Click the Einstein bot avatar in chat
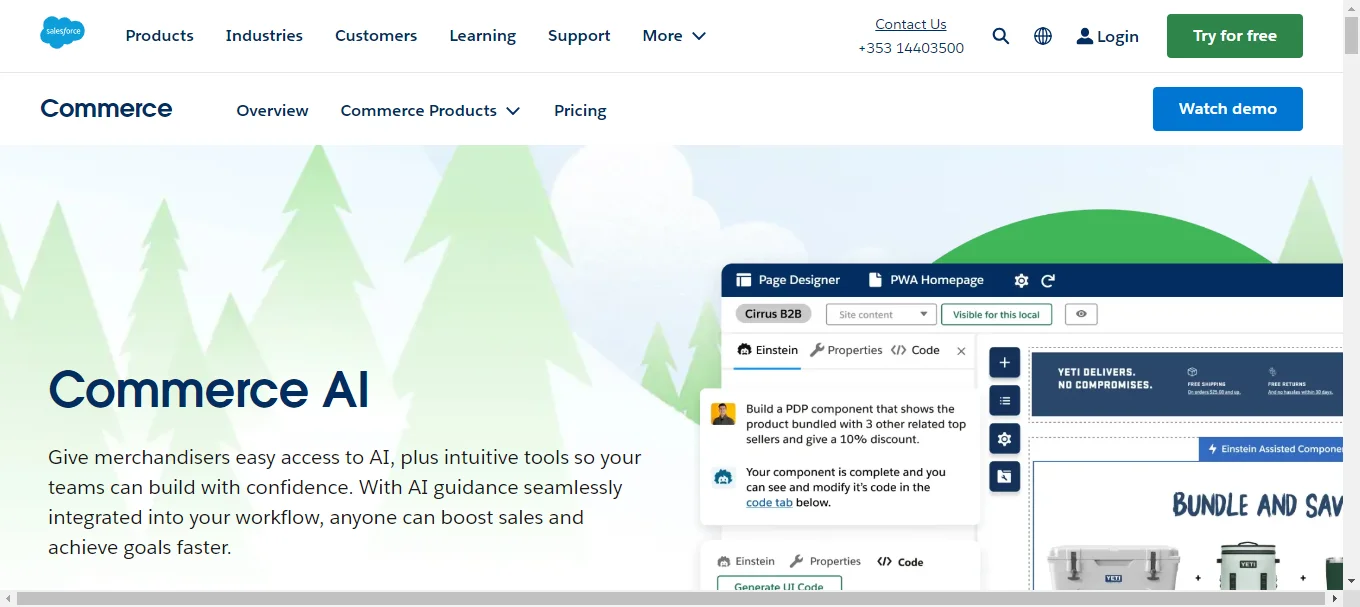 [x=724, y=477]
